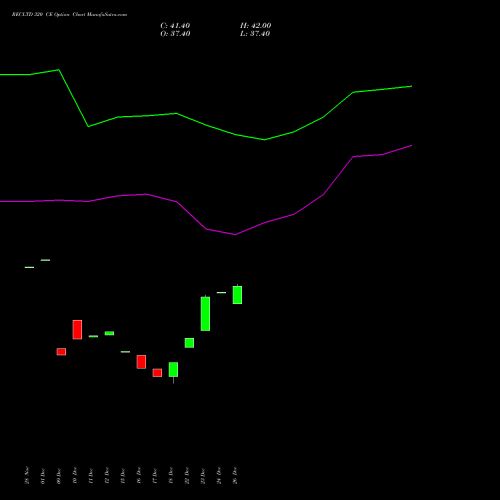Click the "22 Dec" date axis label

click(x=187, y=475)
